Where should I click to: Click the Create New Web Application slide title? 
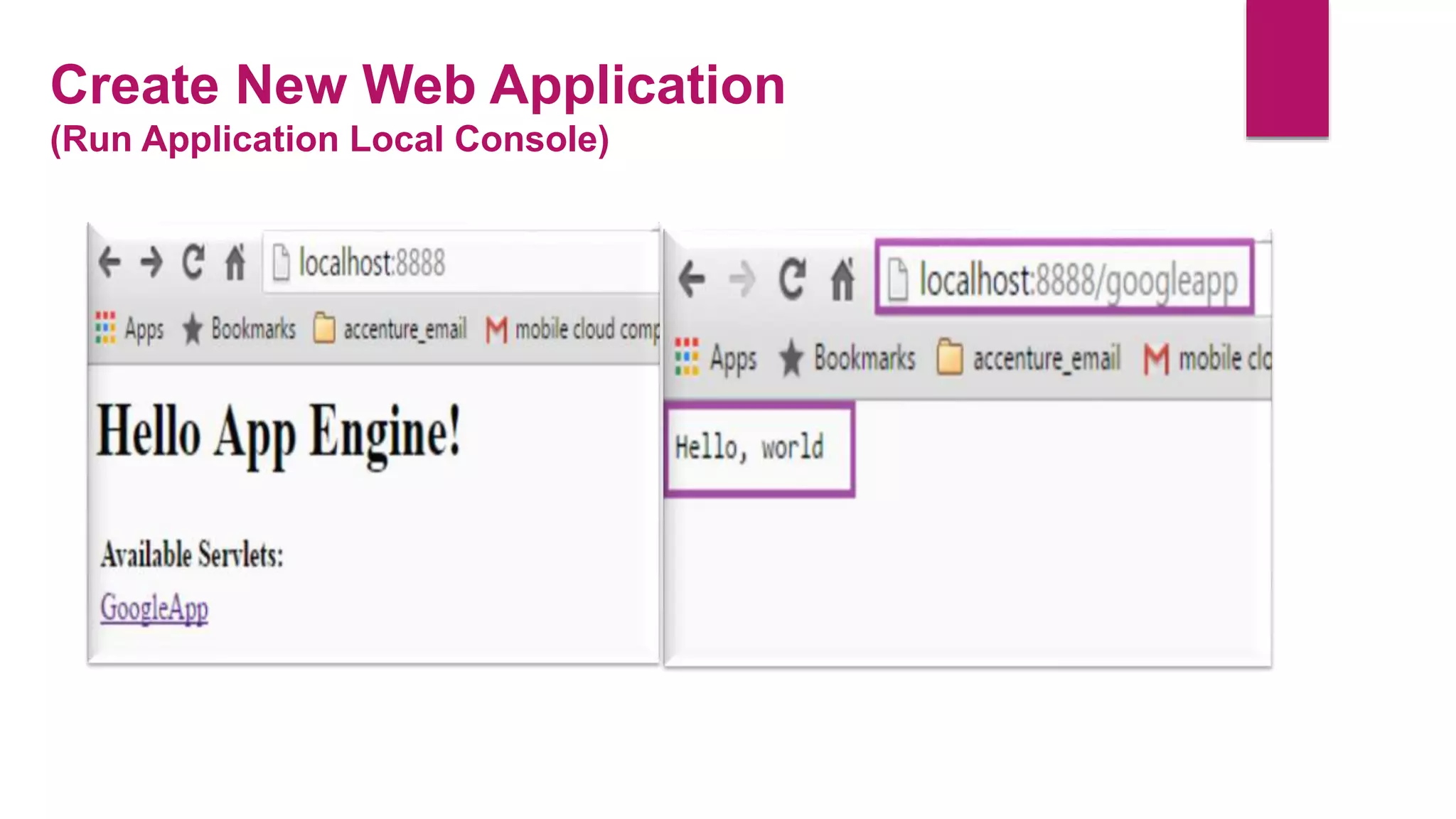click(418, 85)
